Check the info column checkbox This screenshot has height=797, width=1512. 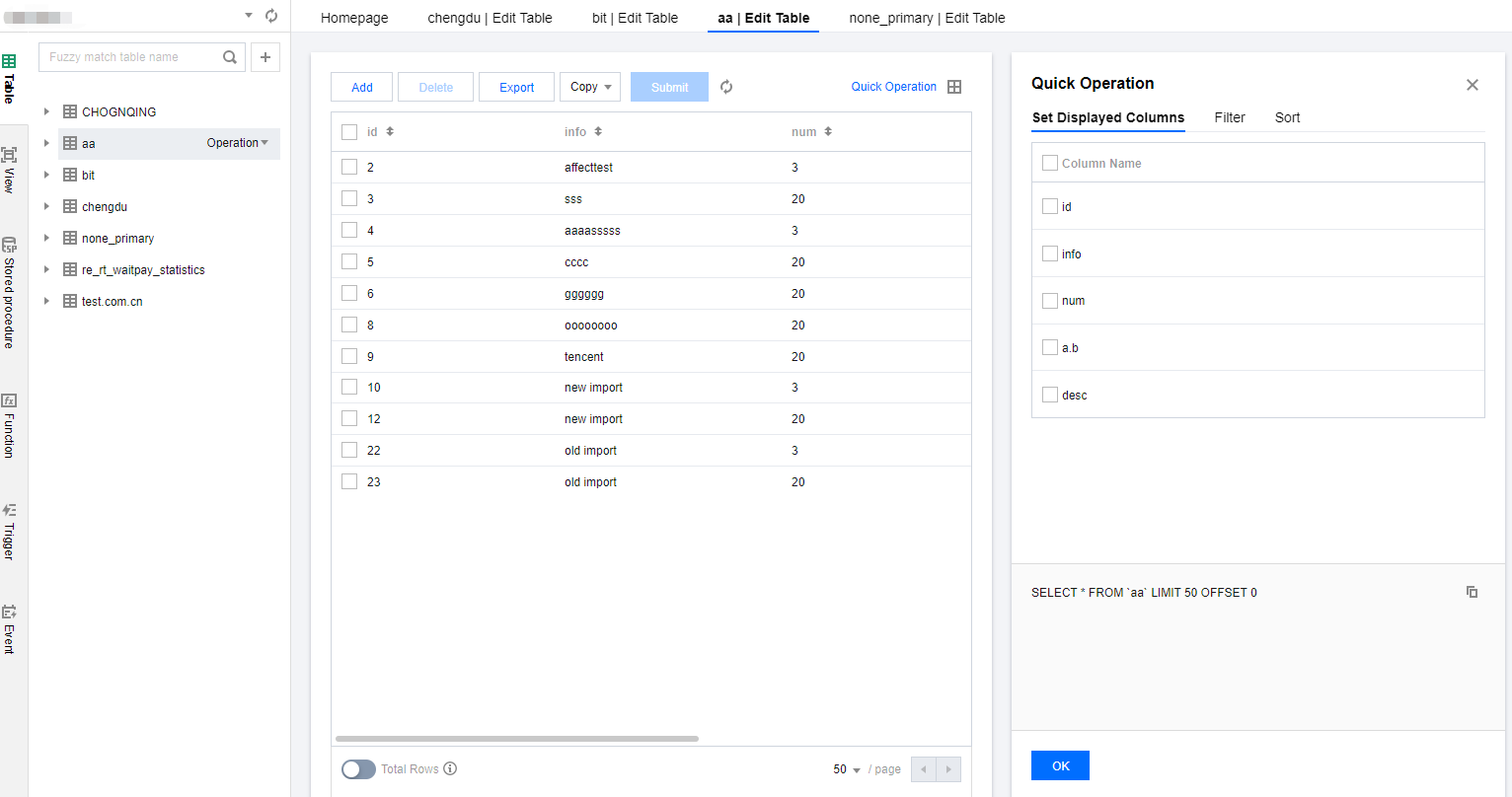[x=1050, y=254]
